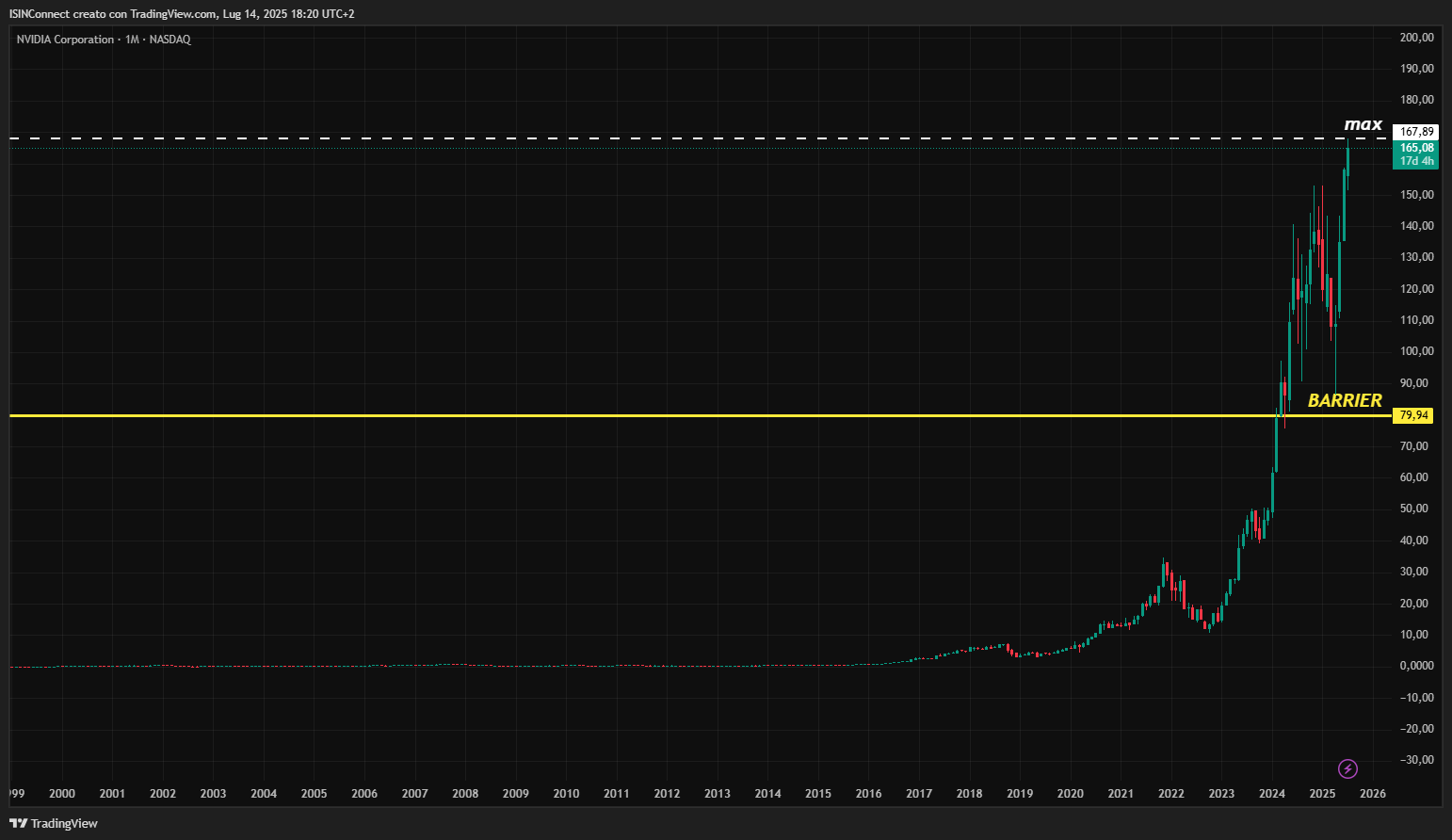Click the 2004 year label
The image size is (1452, 840).
(264, 794)
